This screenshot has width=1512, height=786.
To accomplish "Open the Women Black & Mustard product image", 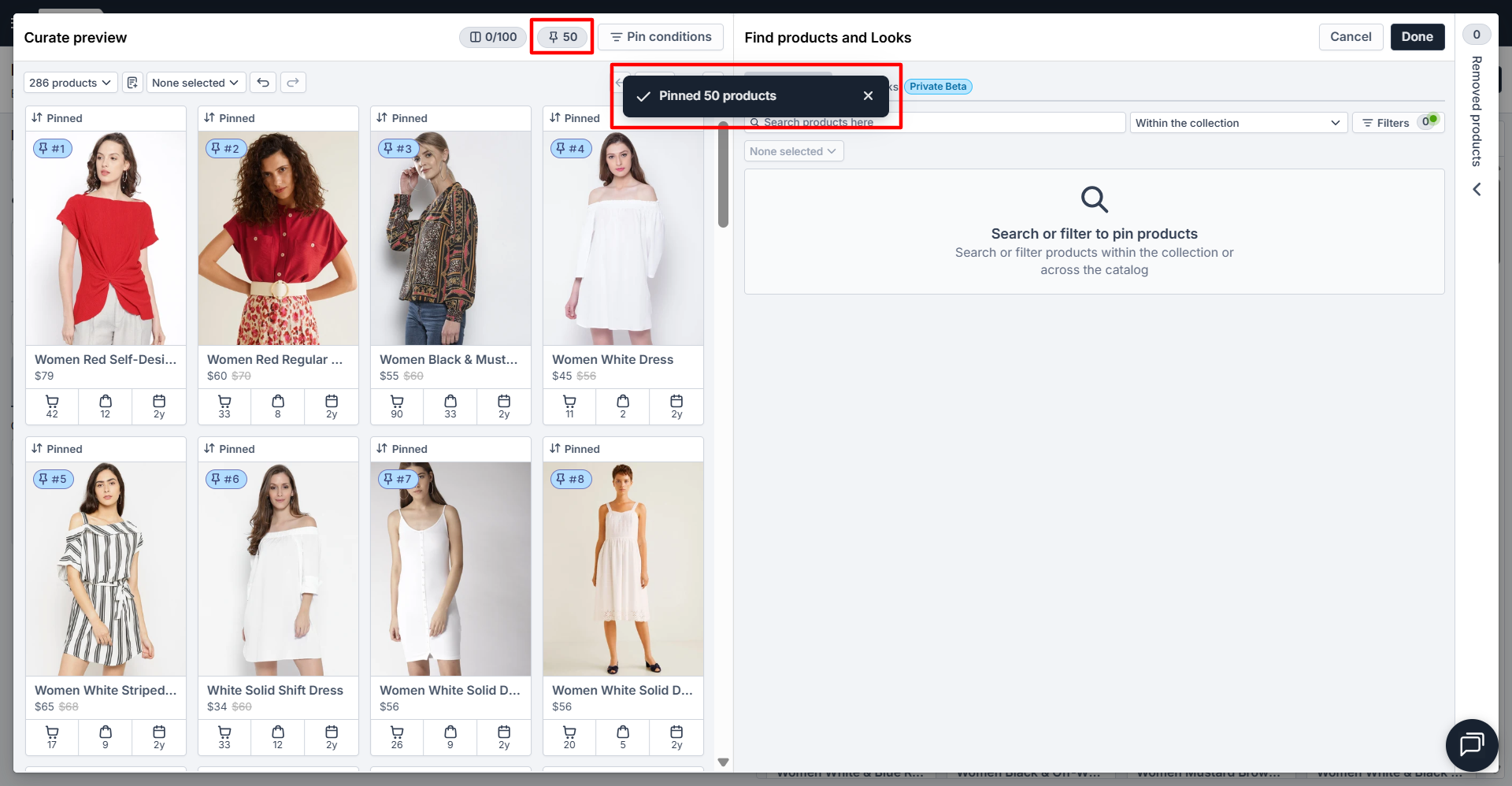I will (x=450, y=238).
